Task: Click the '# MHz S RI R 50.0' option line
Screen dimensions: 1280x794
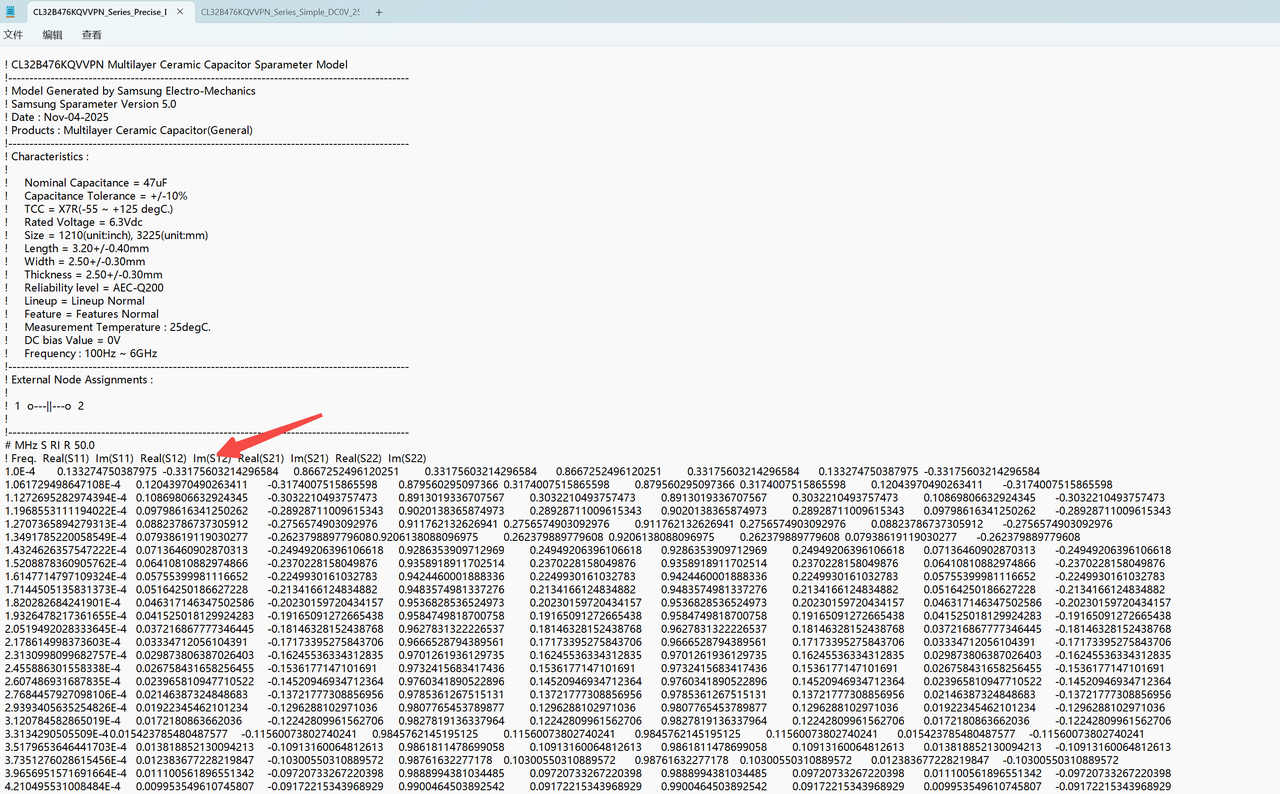Action: [50, 445]
